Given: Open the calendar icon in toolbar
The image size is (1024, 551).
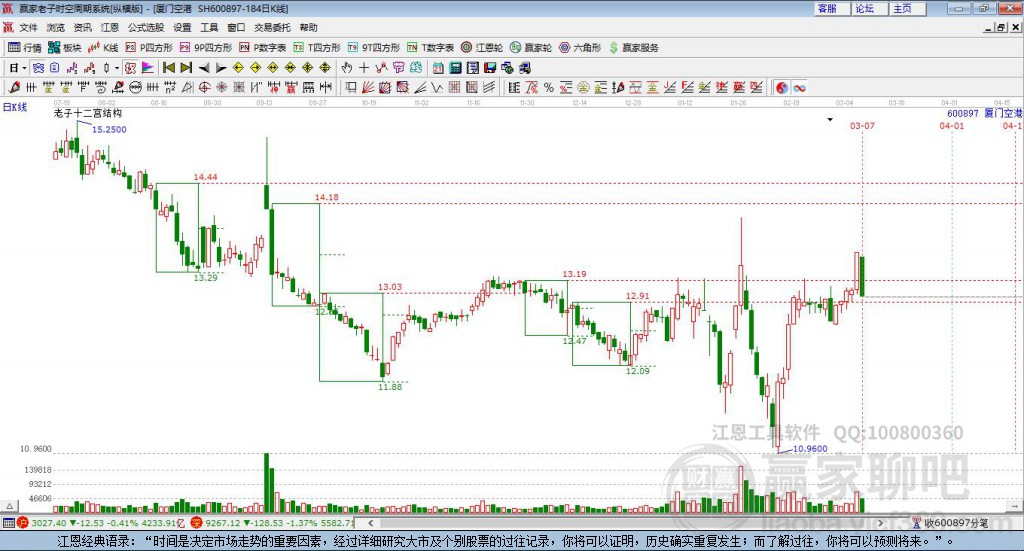Looking at the screenshot, I should (x=438, y=68).
